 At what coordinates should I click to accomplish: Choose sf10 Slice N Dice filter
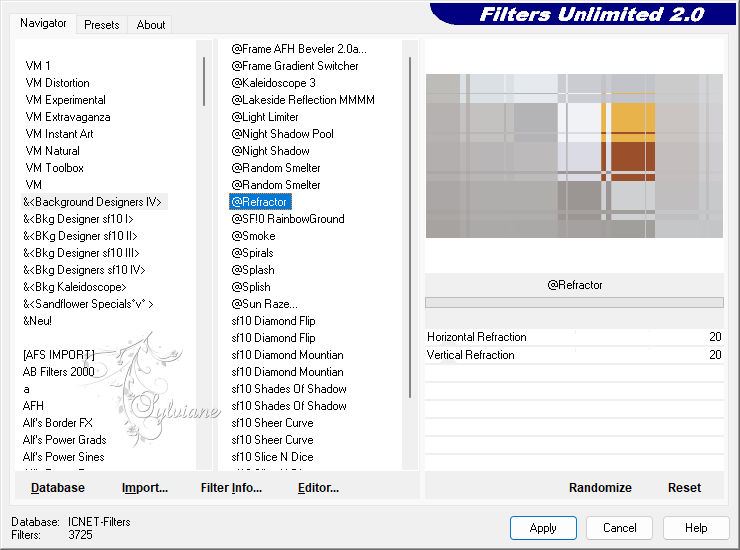click(272, 457)
